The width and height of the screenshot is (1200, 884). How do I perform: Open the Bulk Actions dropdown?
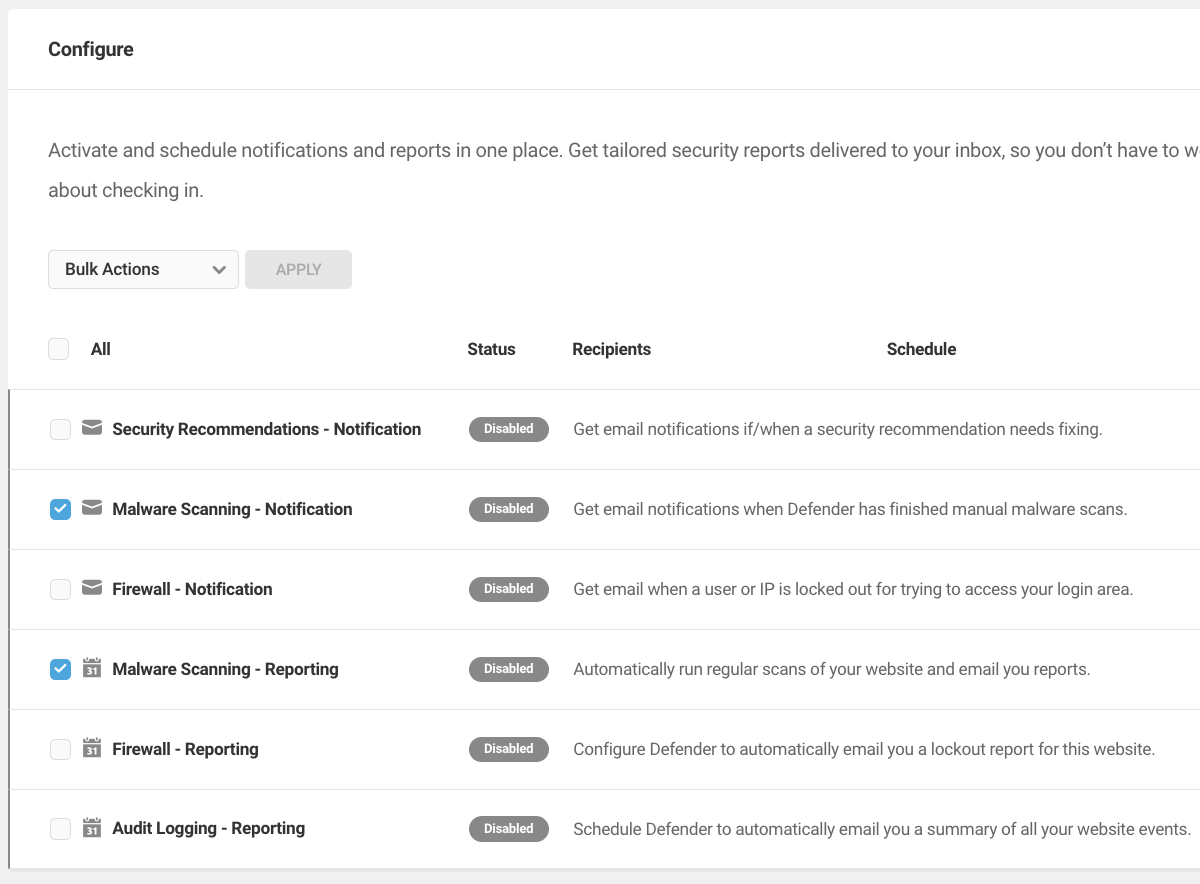click(x=143, y=269)
